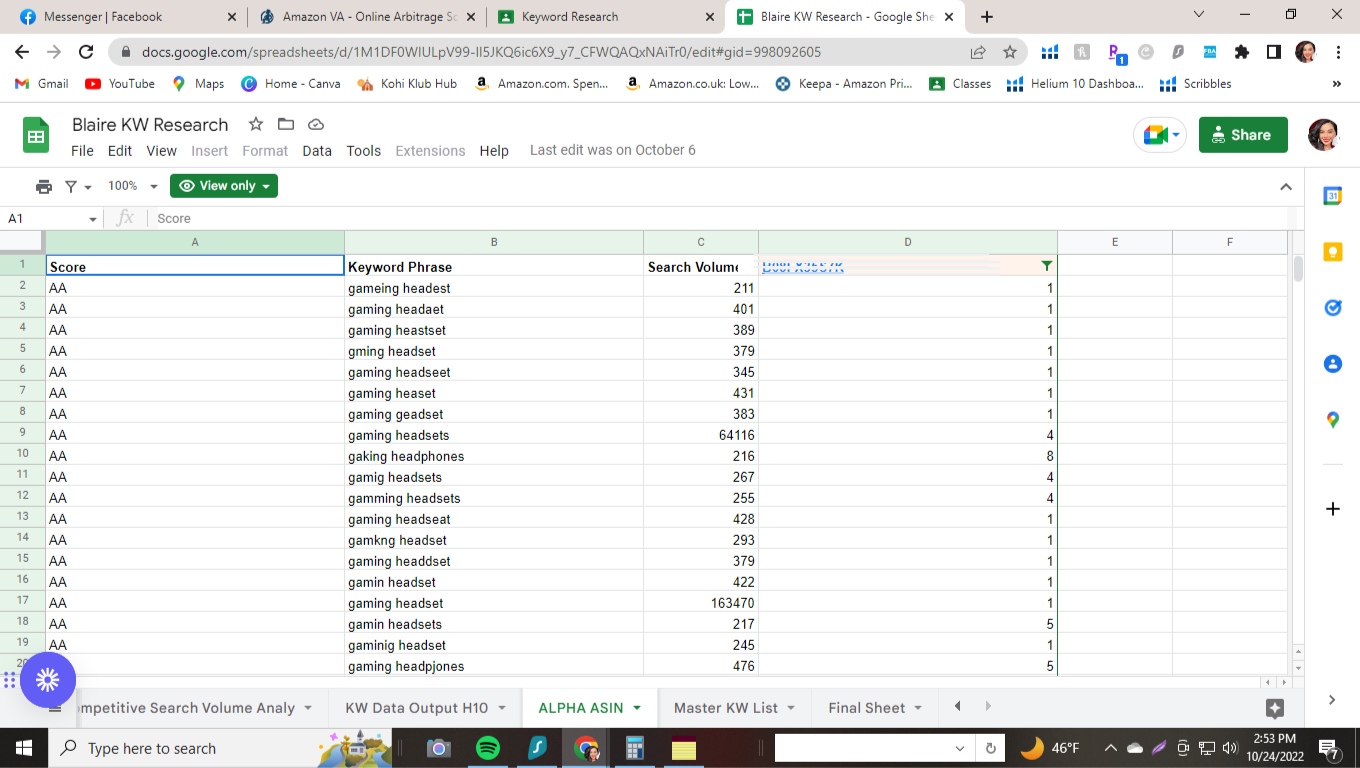Click the FBA calculator extension icon

click(x=1210, y=52)
